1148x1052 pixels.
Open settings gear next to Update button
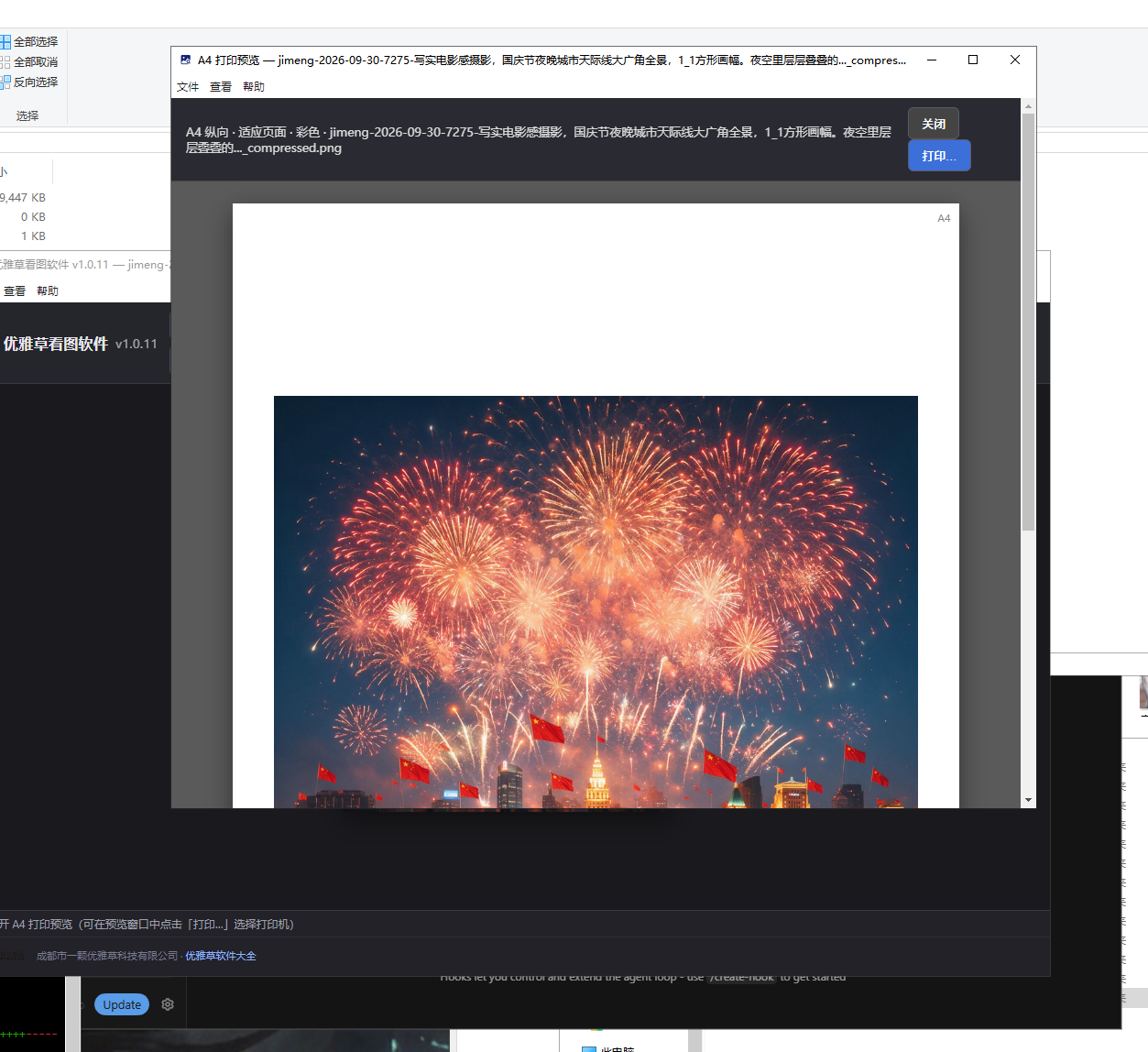168,1004
